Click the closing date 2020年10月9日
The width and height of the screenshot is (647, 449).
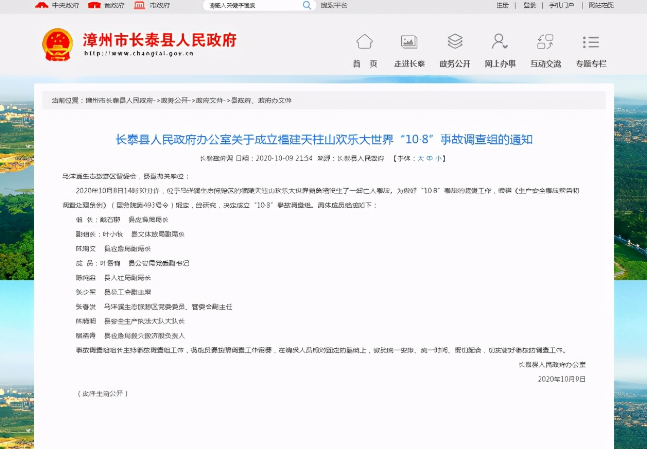click(562, 379)
